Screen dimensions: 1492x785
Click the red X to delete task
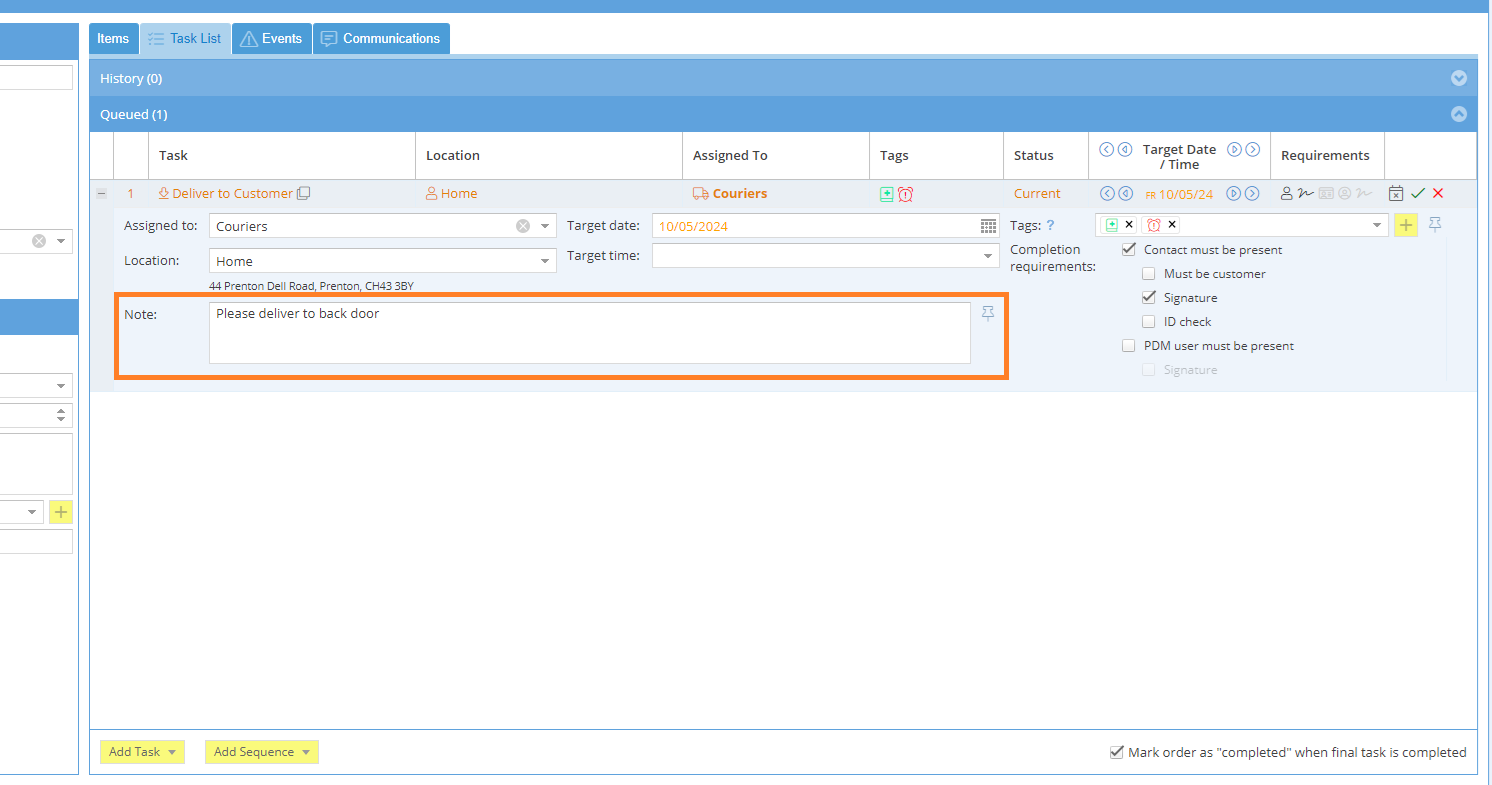(x=1438, y=194)
